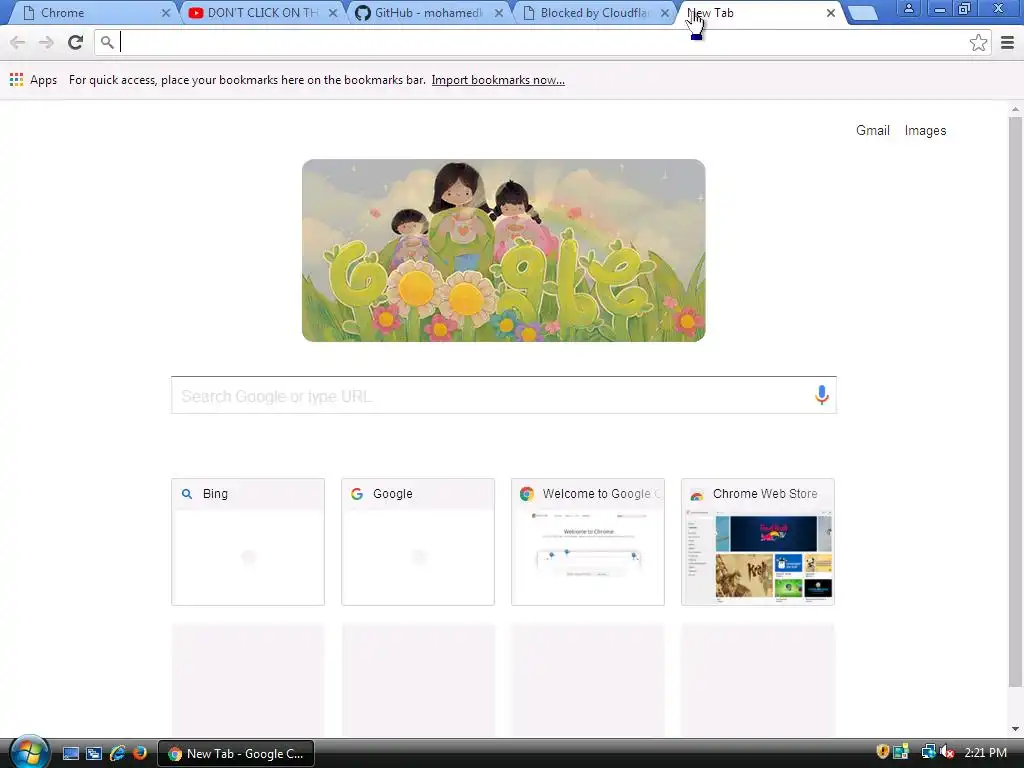
Task: Click the security shield tray icon
Action: click(882, 753)
